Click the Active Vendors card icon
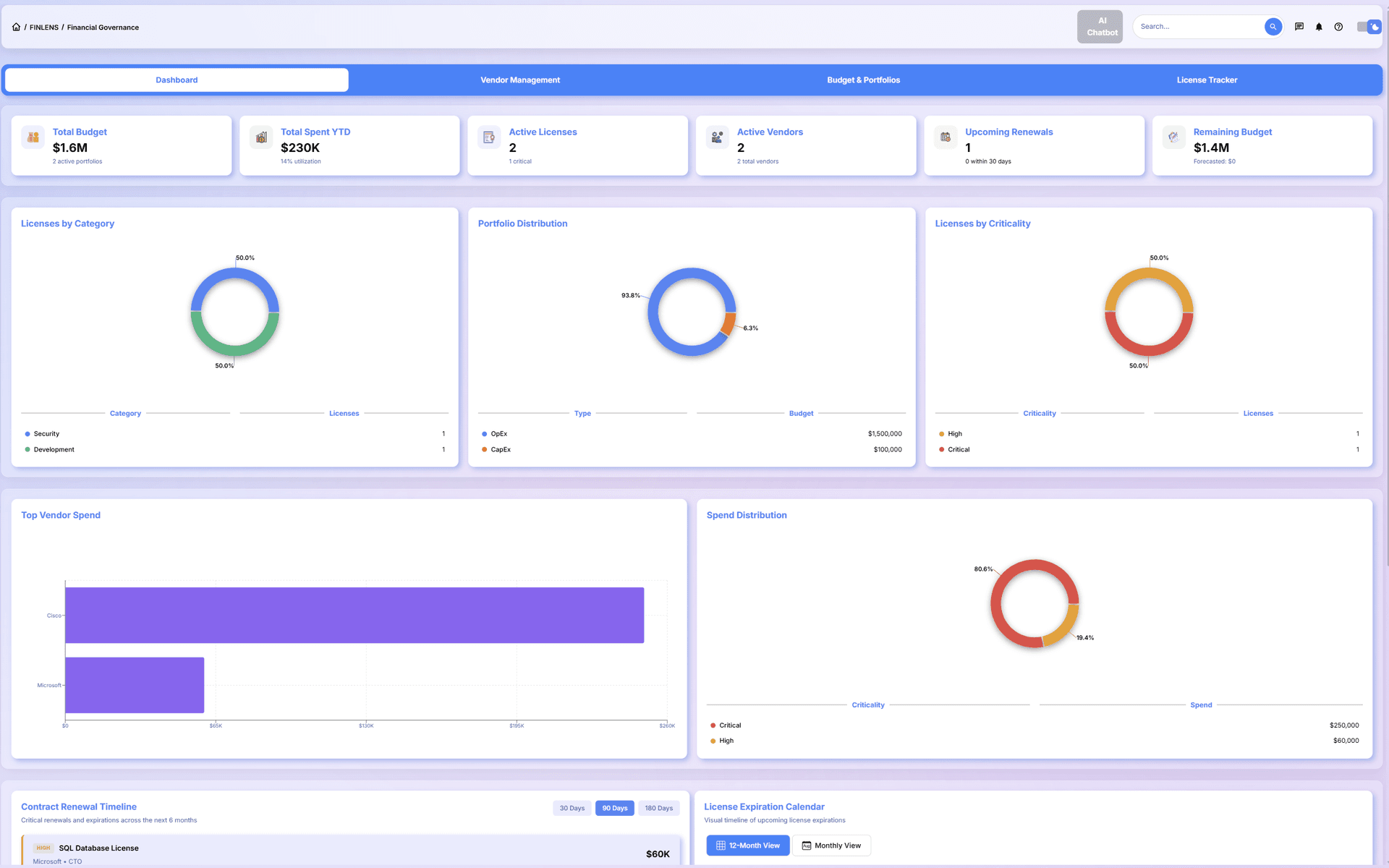 click(x=717, y=137)
